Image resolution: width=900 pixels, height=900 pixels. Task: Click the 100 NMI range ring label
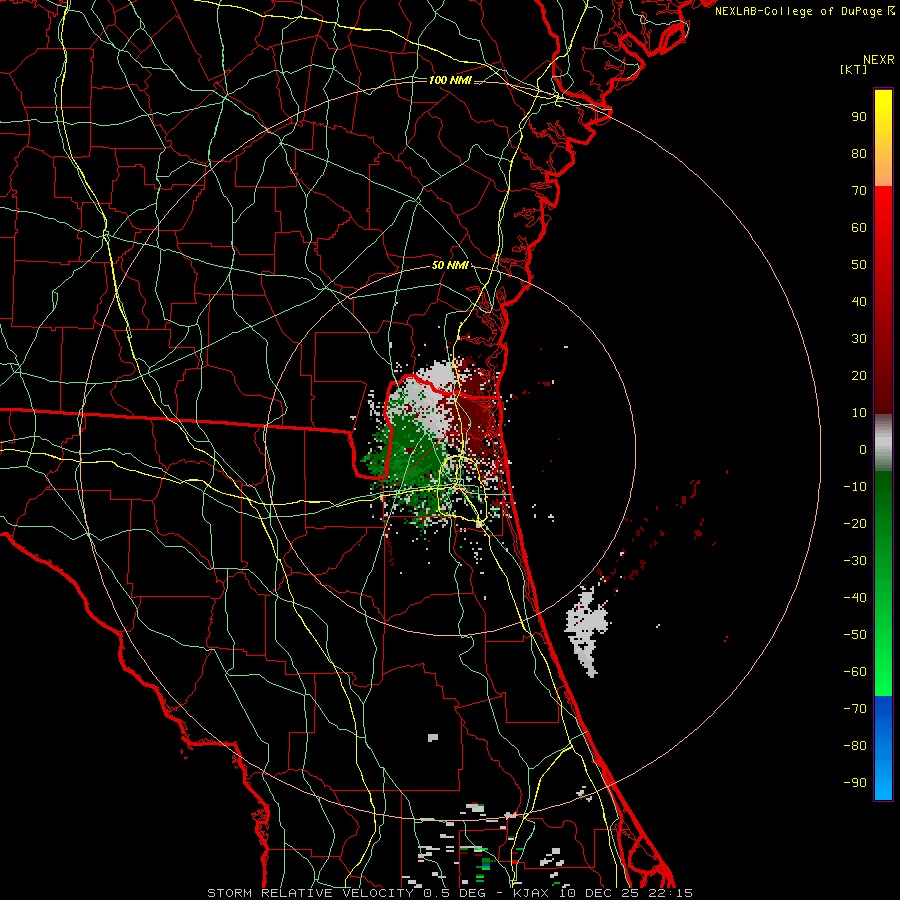[x=450, y=80]
